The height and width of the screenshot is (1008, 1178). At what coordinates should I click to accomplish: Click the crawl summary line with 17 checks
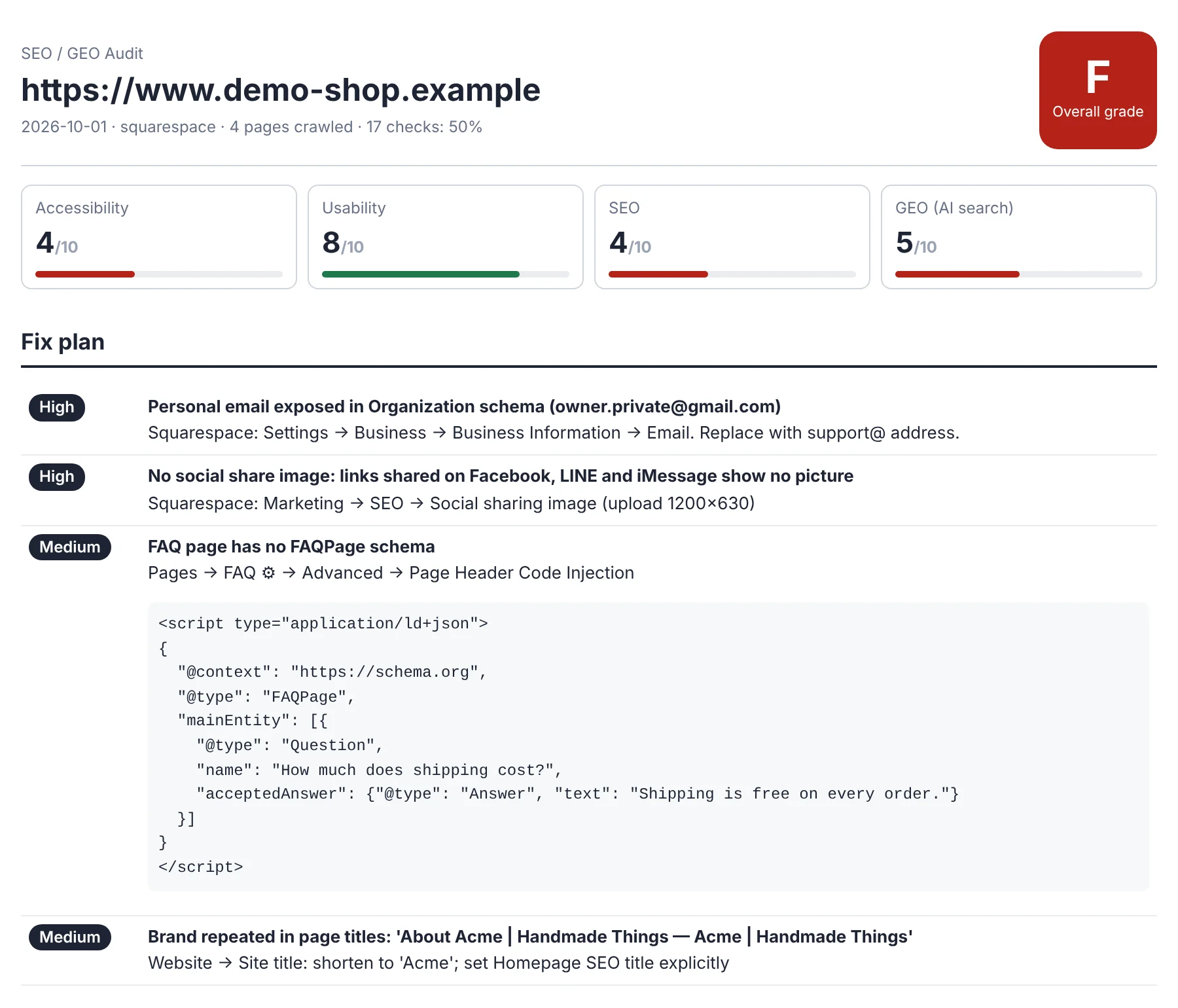[x=251, y=127]
